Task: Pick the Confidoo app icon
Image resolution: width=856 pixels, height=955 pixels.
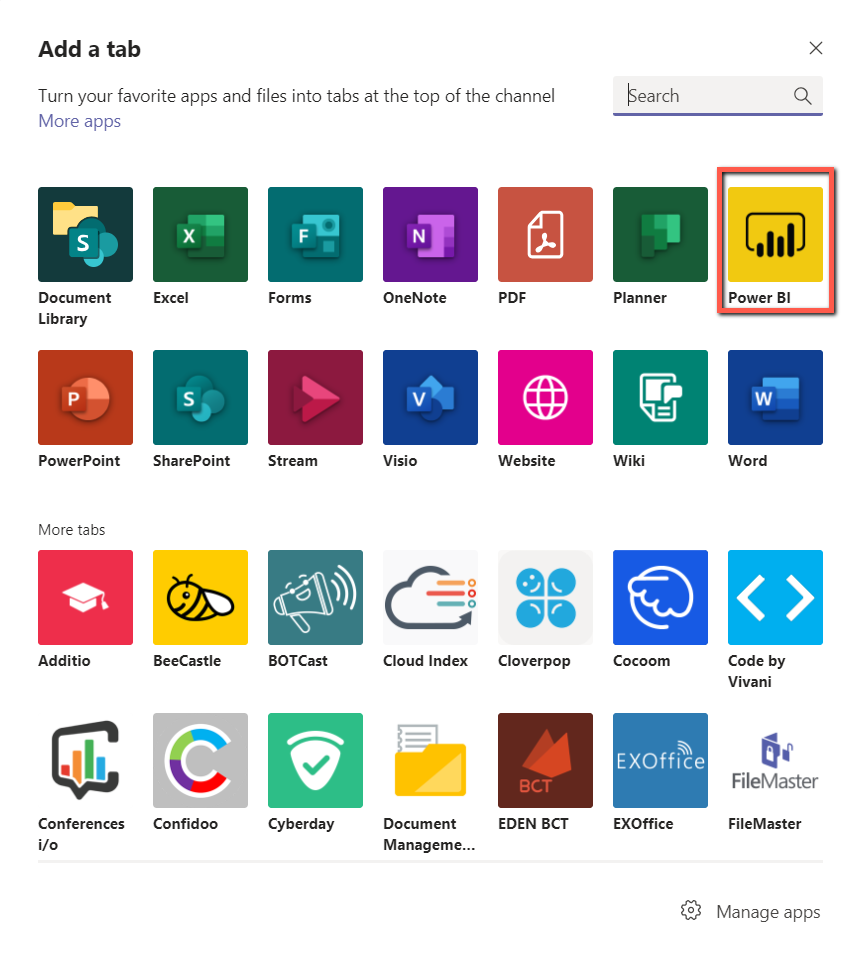Action: click(200, 760)
